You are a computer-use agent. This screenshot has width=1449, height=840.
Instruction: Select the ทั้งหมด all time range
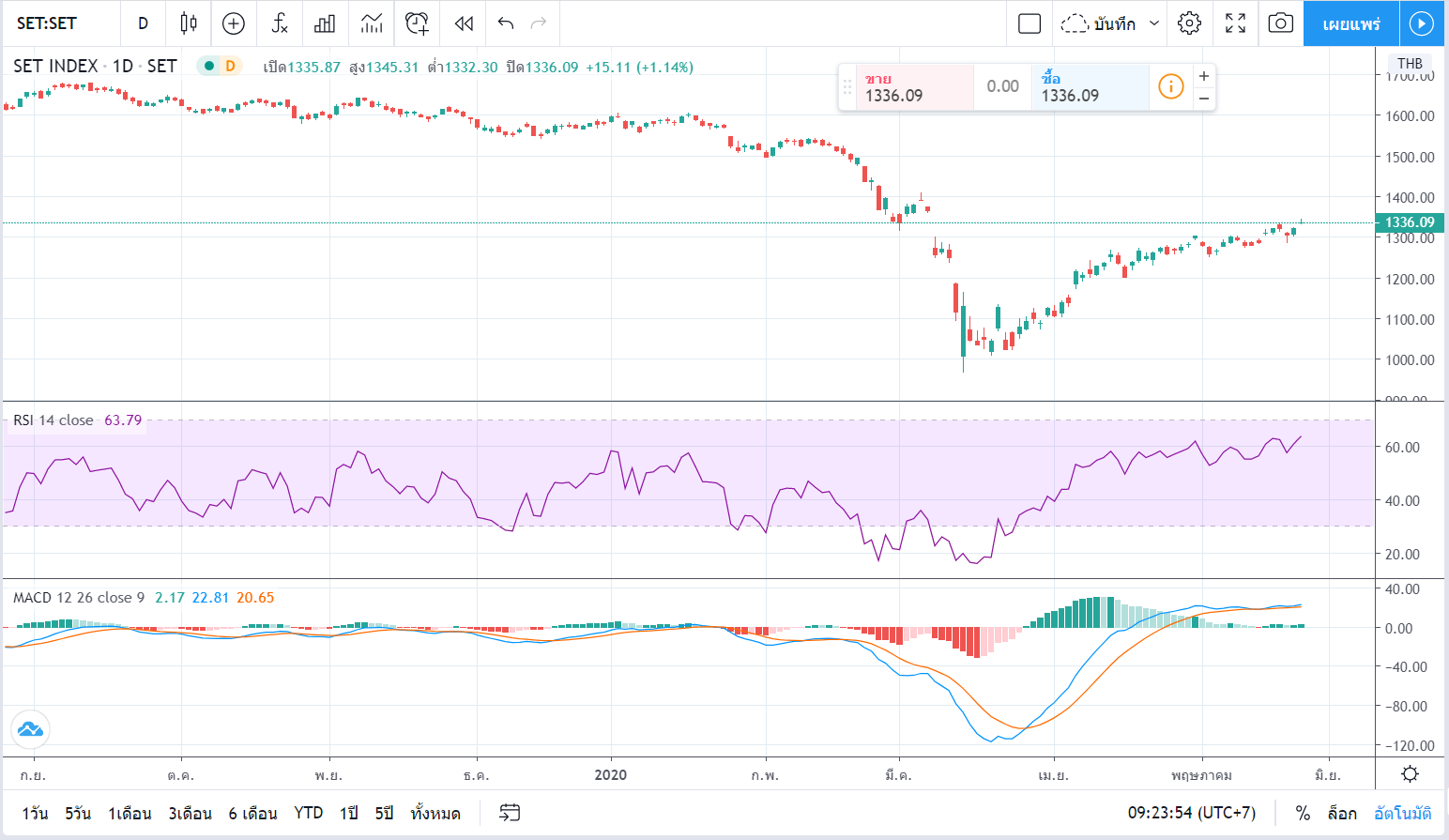[435, 813]
